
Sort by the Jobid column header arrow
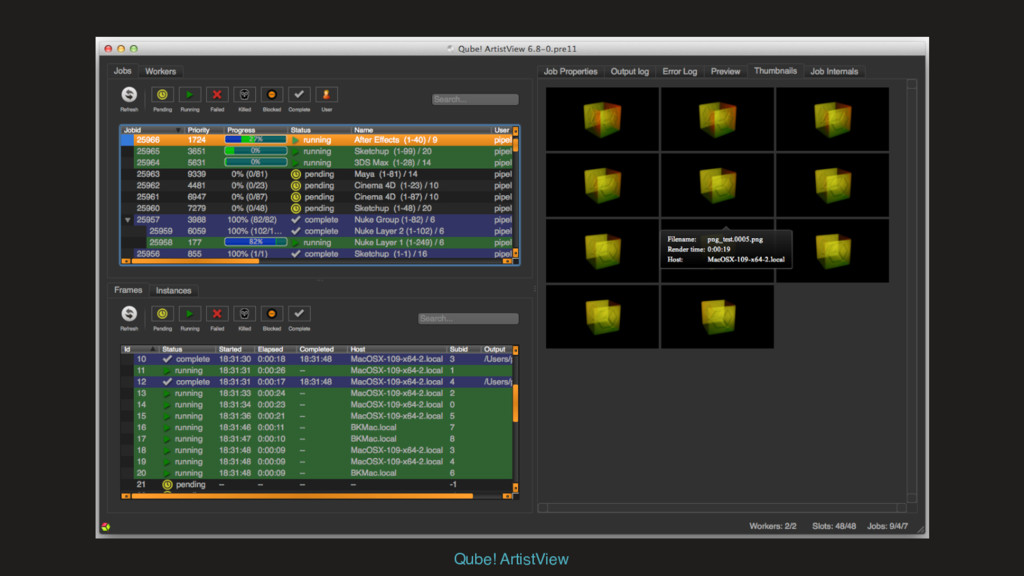[x=178, y=130]
